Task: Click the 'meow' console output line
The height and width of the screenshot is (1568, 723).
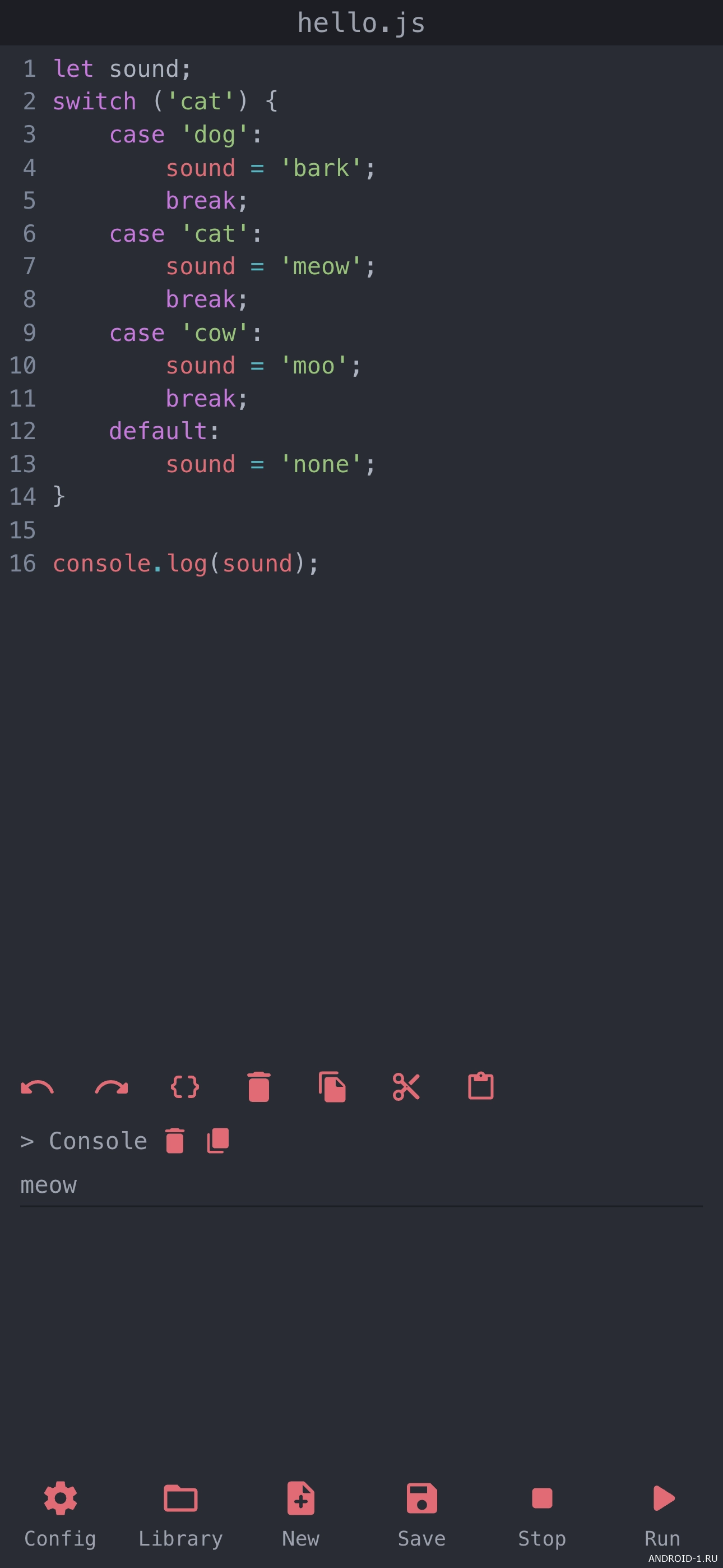Action: (x=49, y=1185)
